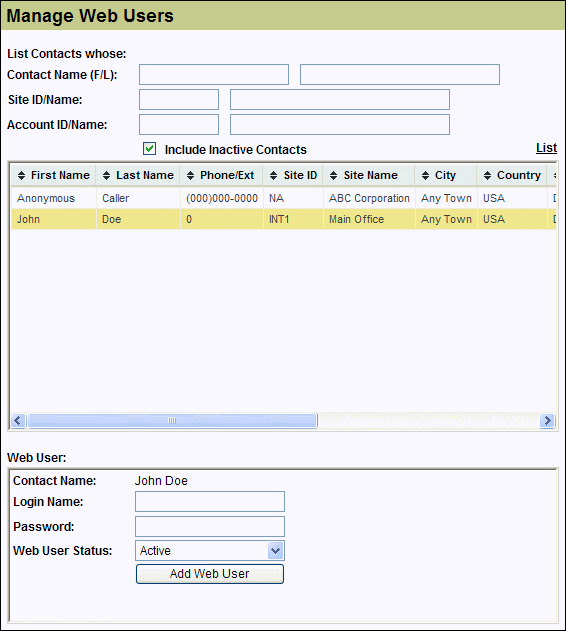Sort by City column arrows
The image size is (566, 631).
tap(425, 175)
